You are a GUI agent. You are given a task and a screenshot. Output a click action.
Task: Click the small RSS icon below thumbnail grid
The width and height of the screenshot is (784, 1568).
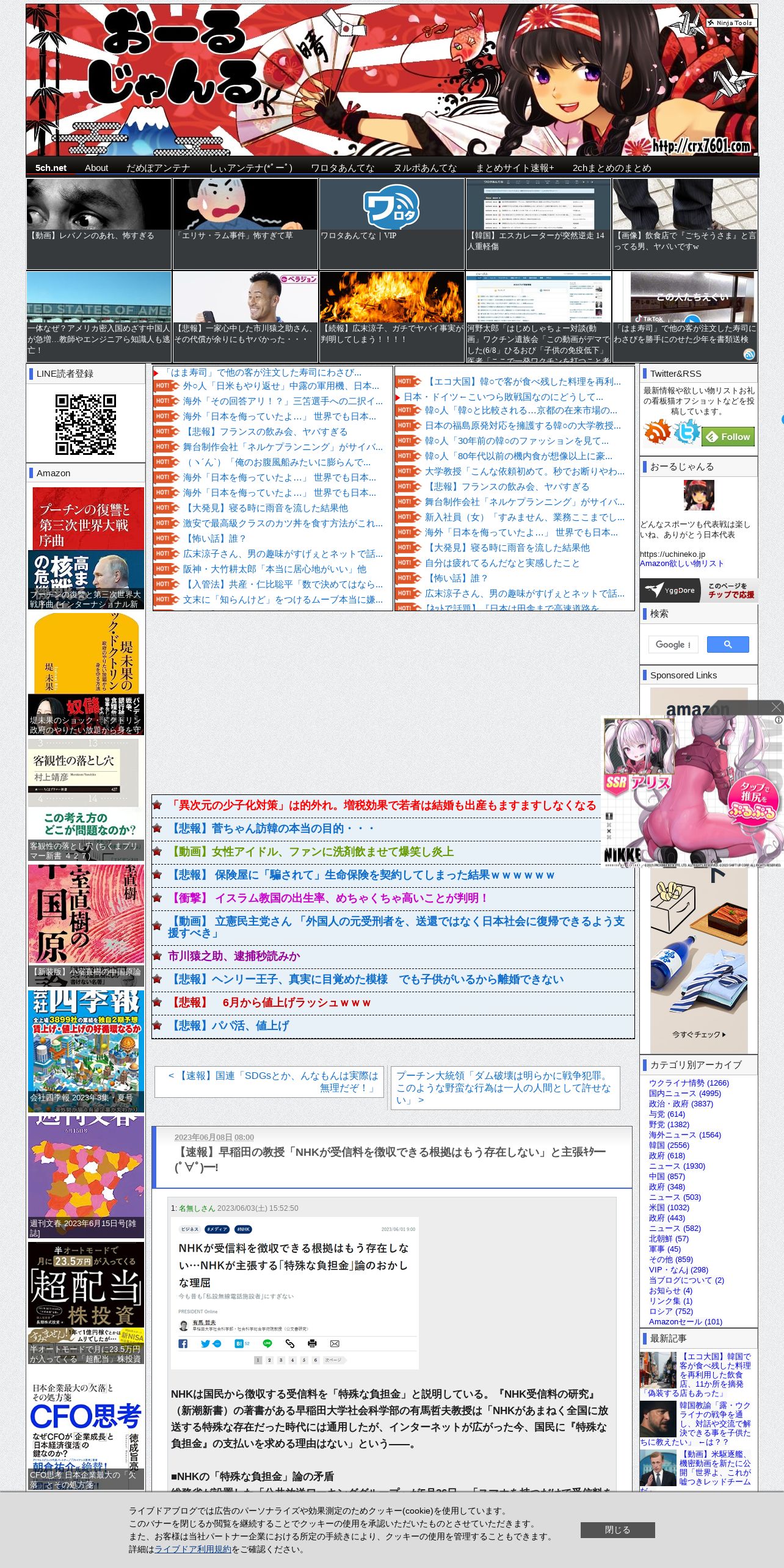749,354
